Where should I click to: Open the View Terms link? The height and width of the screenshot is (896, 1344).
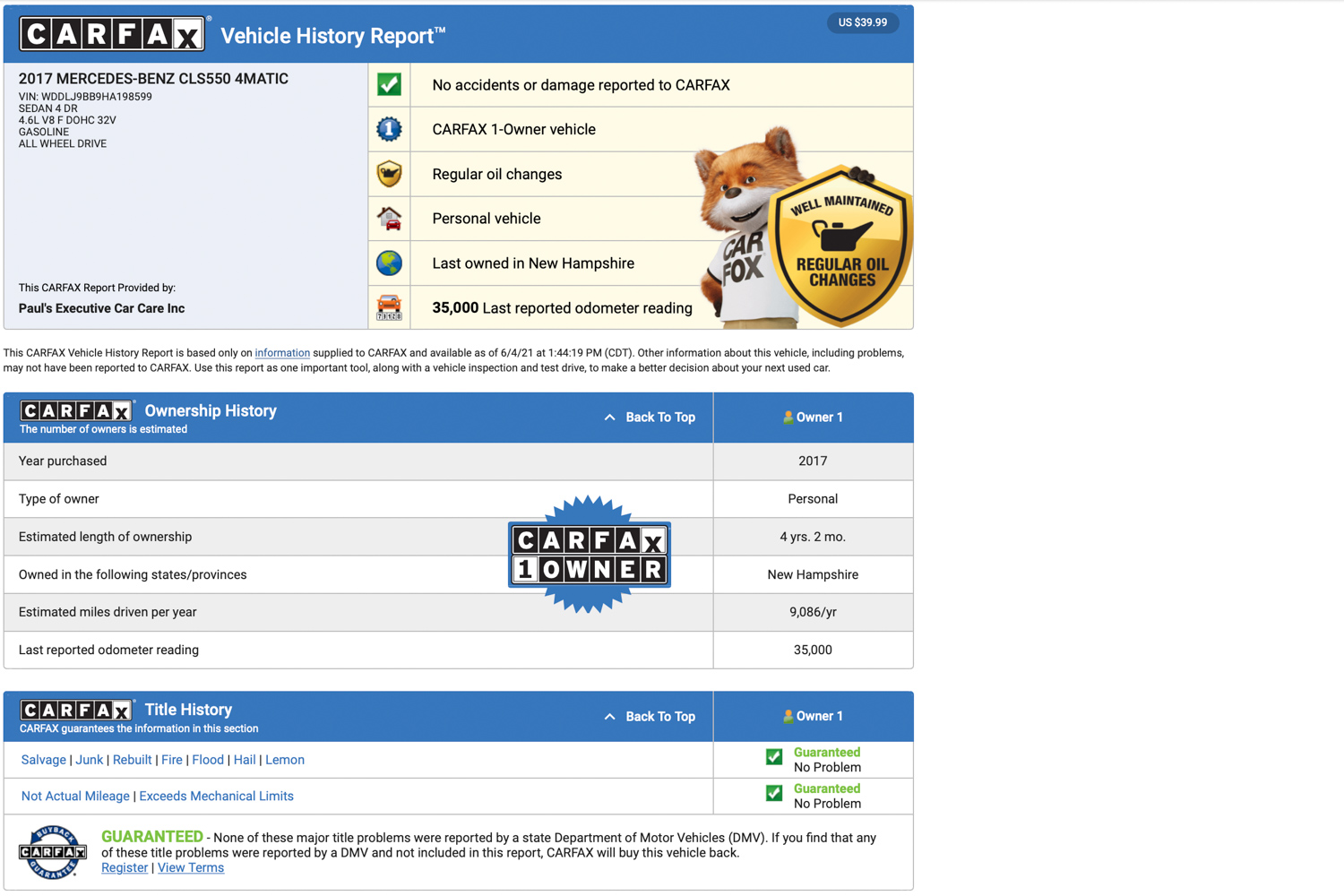191,868
